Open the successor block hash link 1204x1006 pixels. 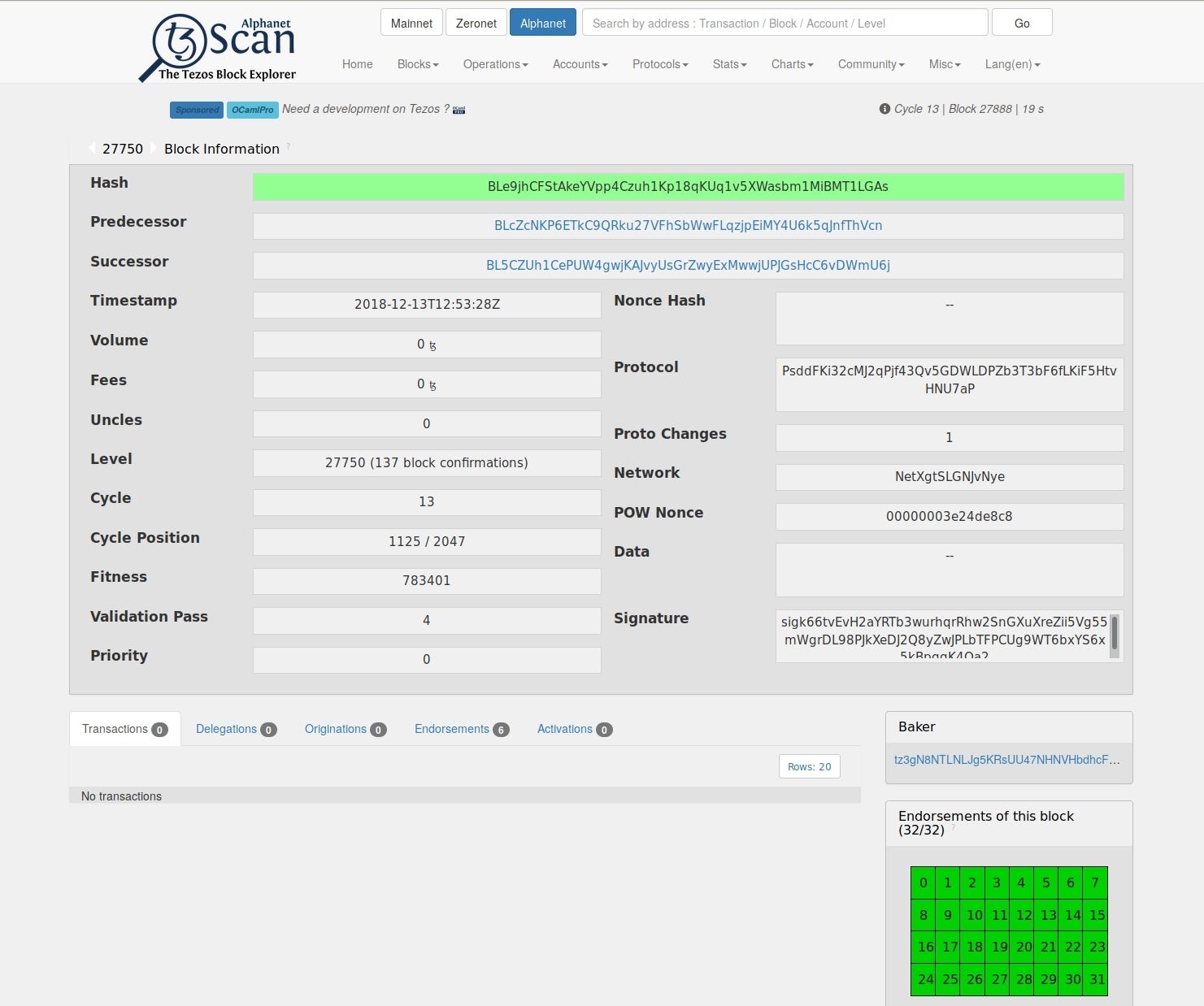[688, 266]
